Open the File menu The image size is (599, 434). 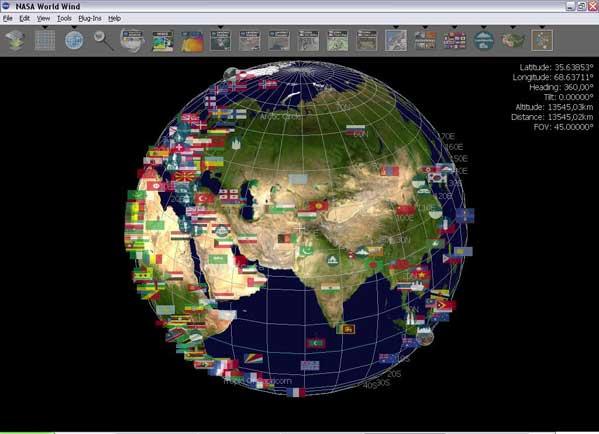point(8,18)
